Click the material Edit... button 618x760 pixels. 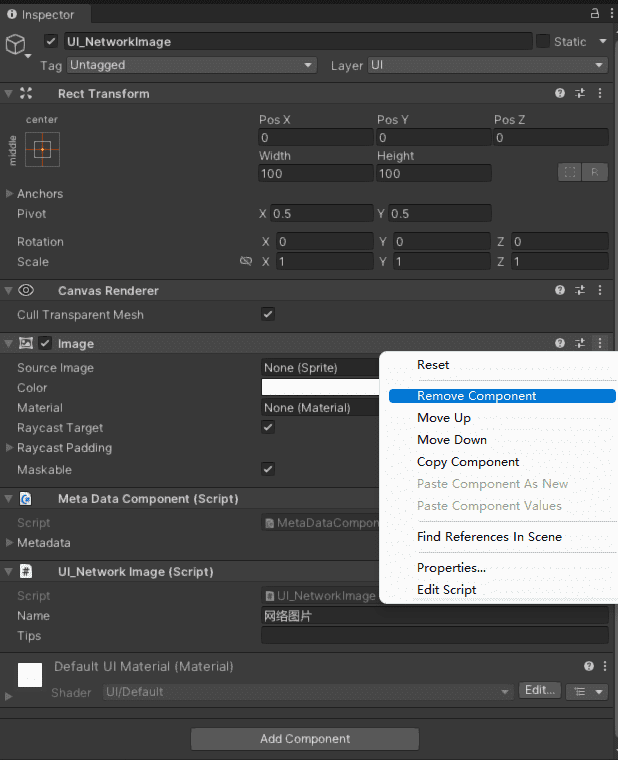540,691
